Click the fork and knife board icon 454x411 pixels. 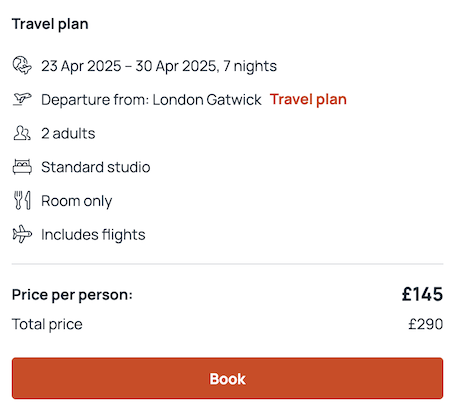point(22,200)
